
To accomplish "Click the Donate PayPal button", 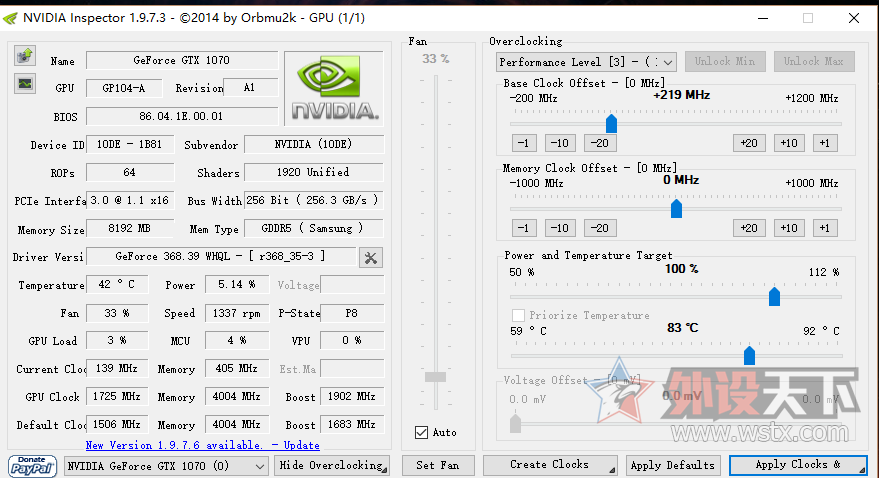I will point(32,466).
